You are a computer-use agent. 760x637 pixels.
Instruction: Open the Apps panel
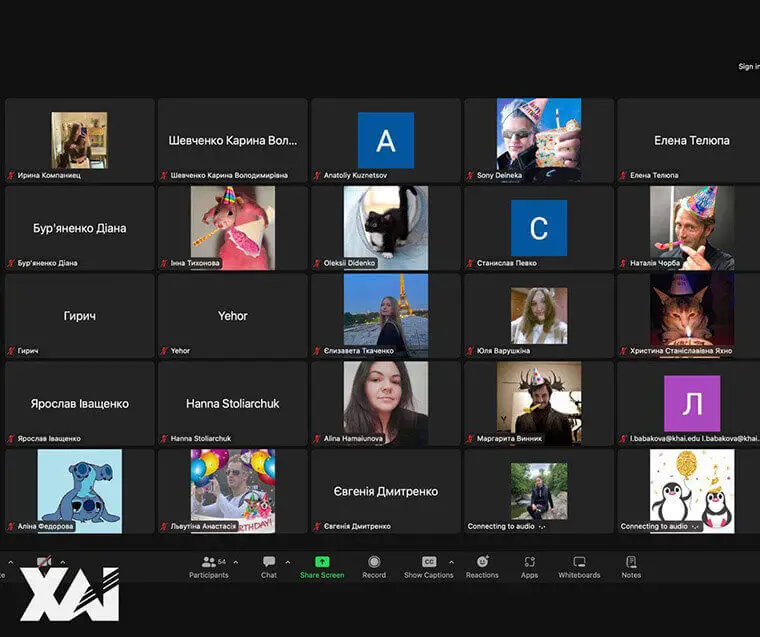point(529,566)
